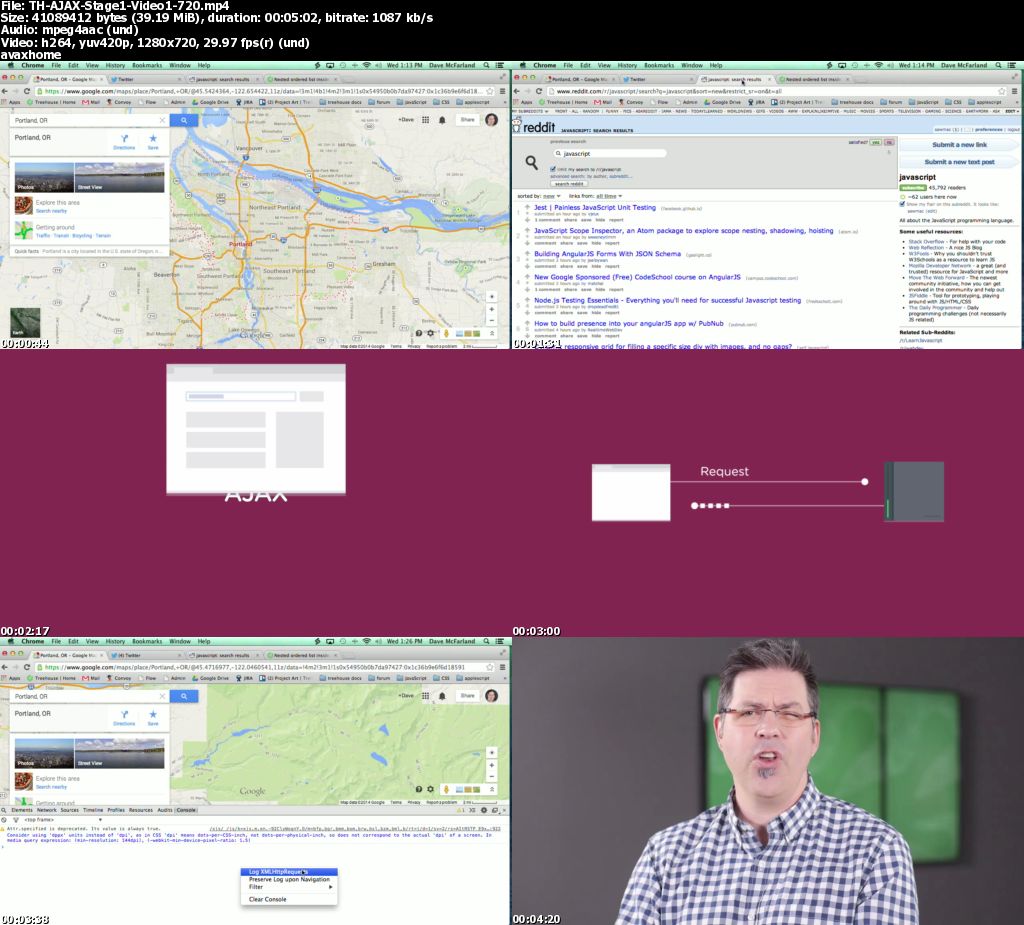This screenshot has width=1024, height=925.
Task: Click Directions icon in the 00:00:44 Maps frame
Action: (x=124, y=138)
